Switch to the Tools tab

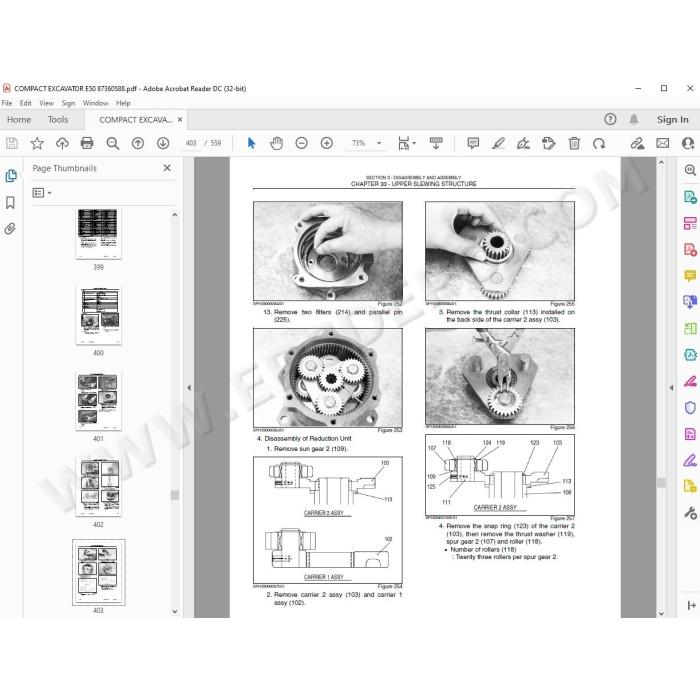(58, 120)
